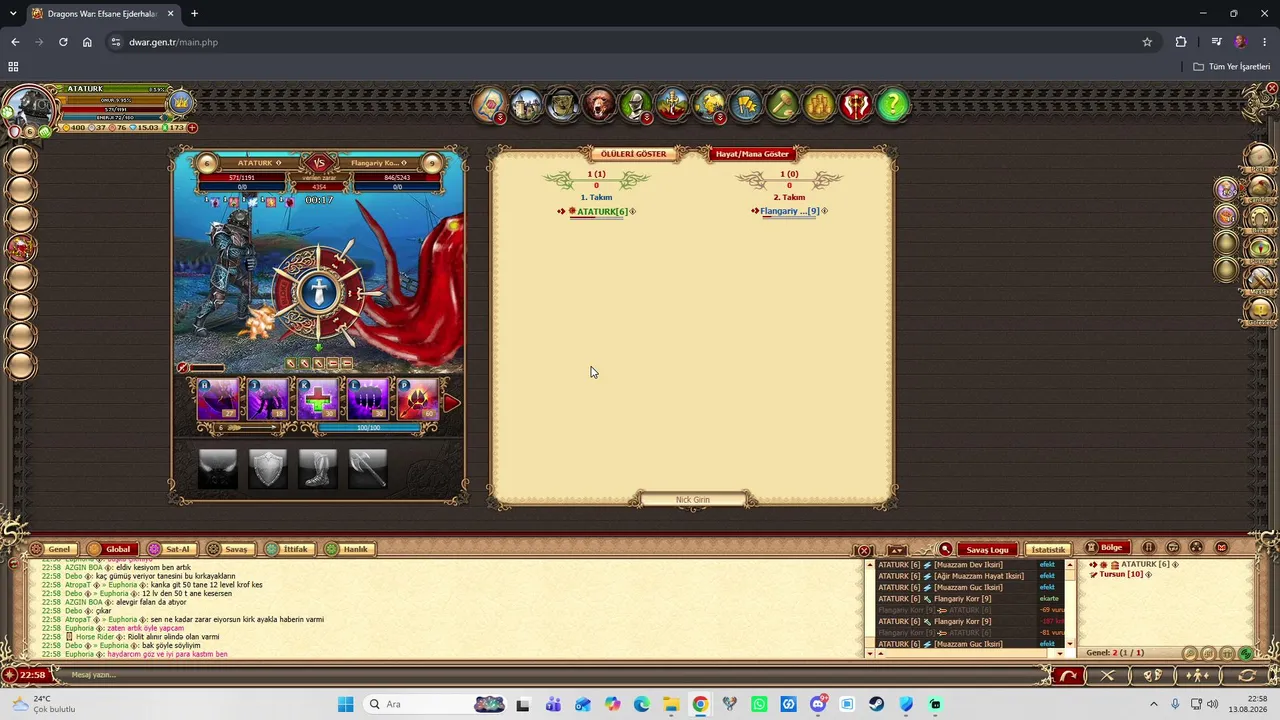This screenshot has height=720, width=1280.
Task: Click ATATURK[6] name in 1. Takım
Action: coord(602,211)
